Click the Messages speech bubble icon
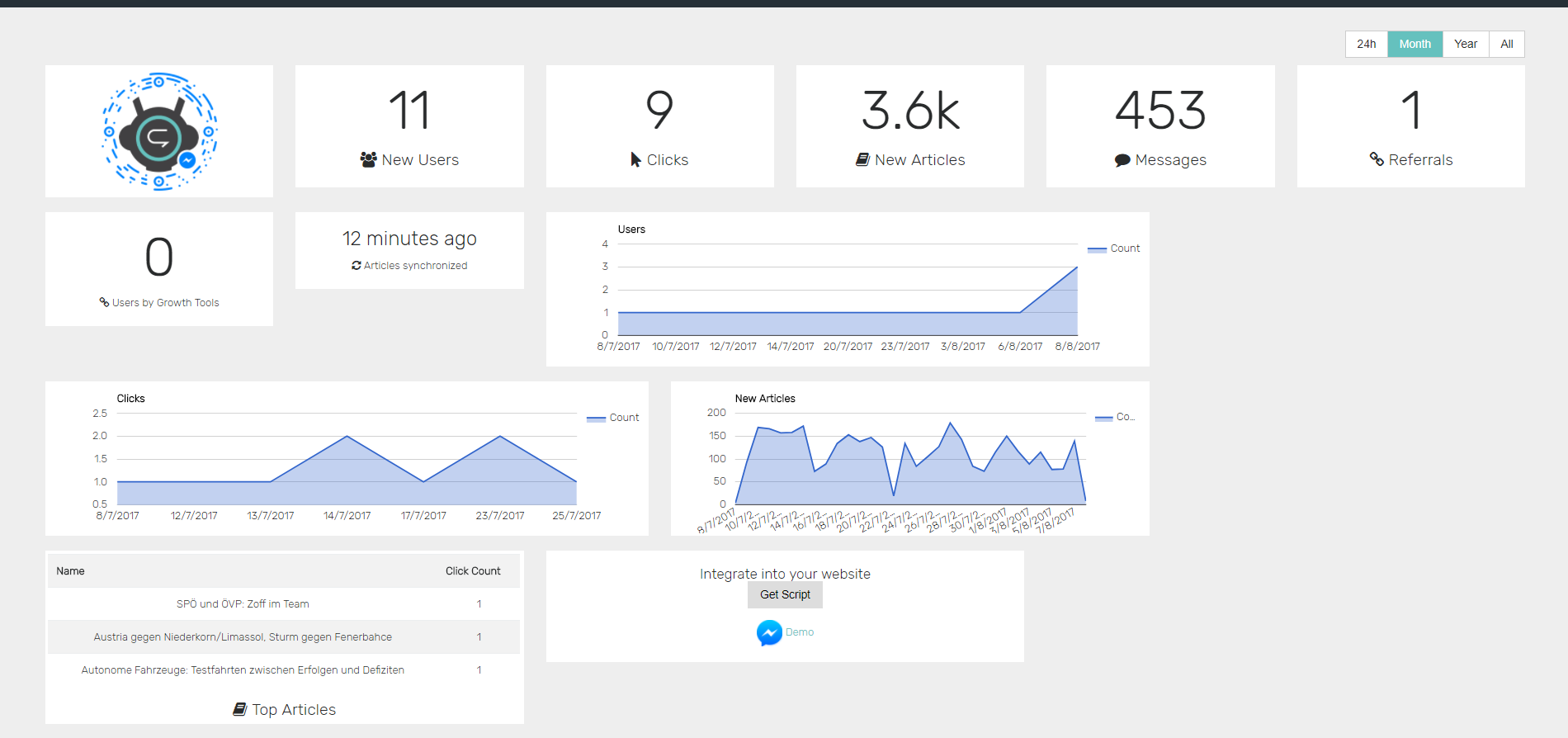Screen dimensions: 1568x738 [1122, 160]
